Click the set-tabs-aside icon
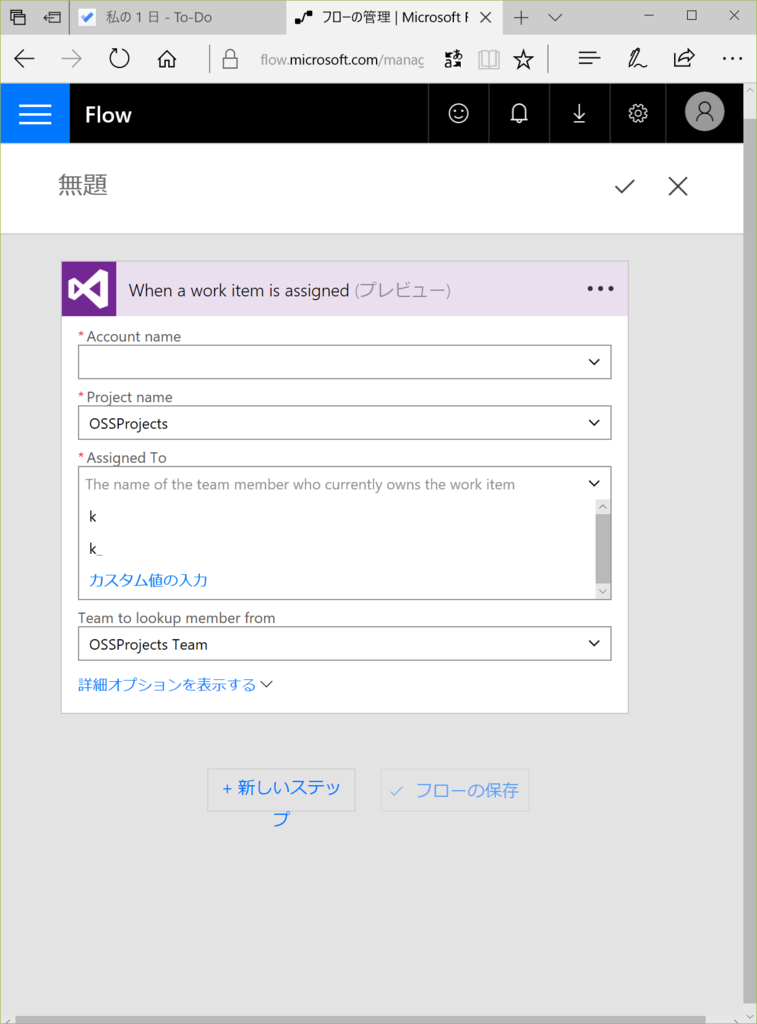The image size is (757, 1024). pos(52,18)
